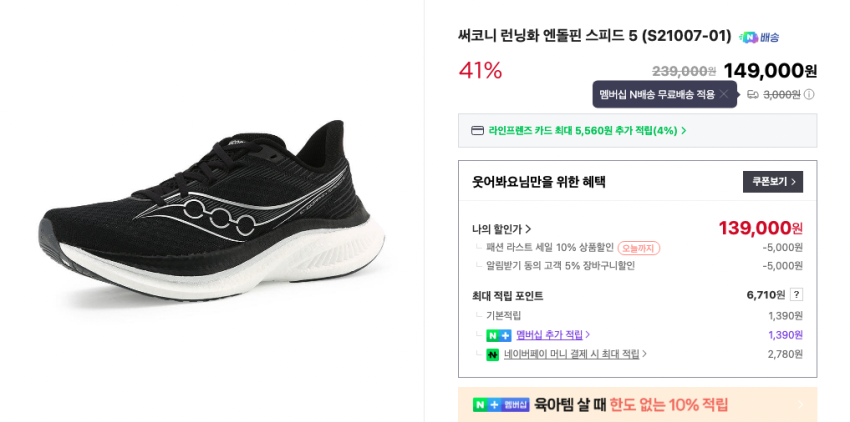
Task: Close the 멤버십 N배송 무료배송 tooltip
Action: click(724, 94)
